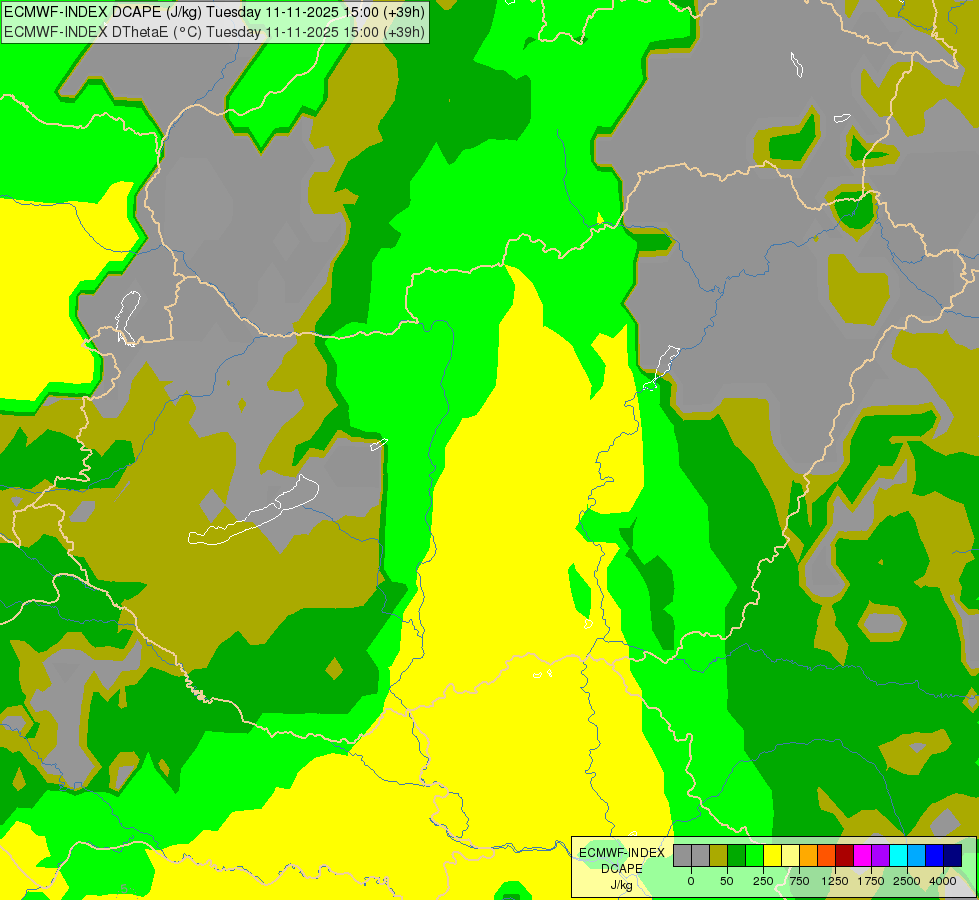Choose the cyan legend swatch

point(898,856)
